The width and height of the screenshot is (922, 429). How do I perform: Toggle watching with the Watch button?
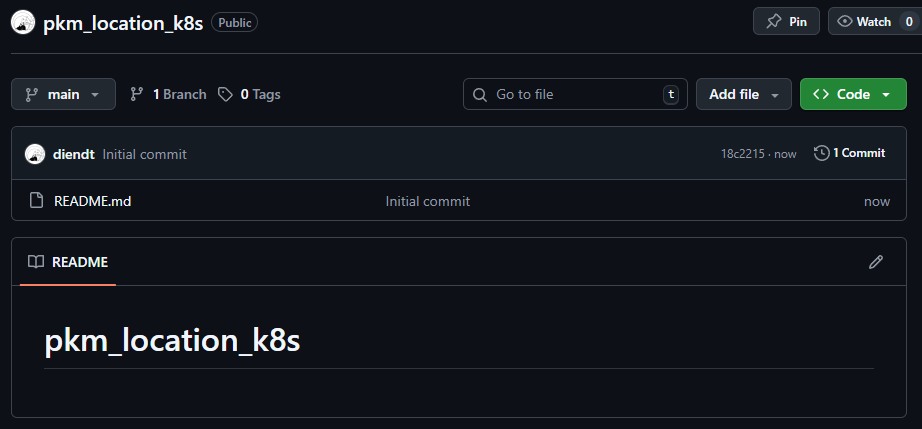tap(864, 22)
